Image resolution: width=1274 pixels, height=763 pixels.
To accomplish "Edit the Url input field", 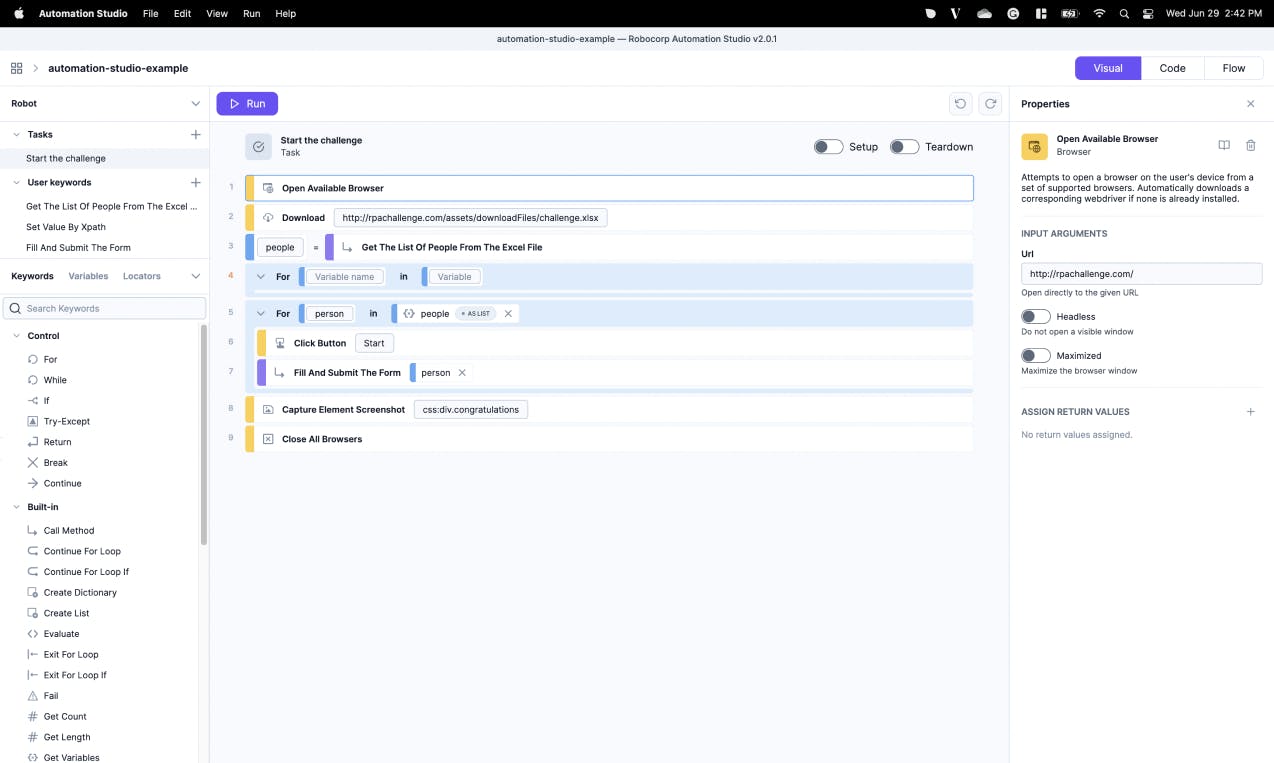I will point(1141,274).
